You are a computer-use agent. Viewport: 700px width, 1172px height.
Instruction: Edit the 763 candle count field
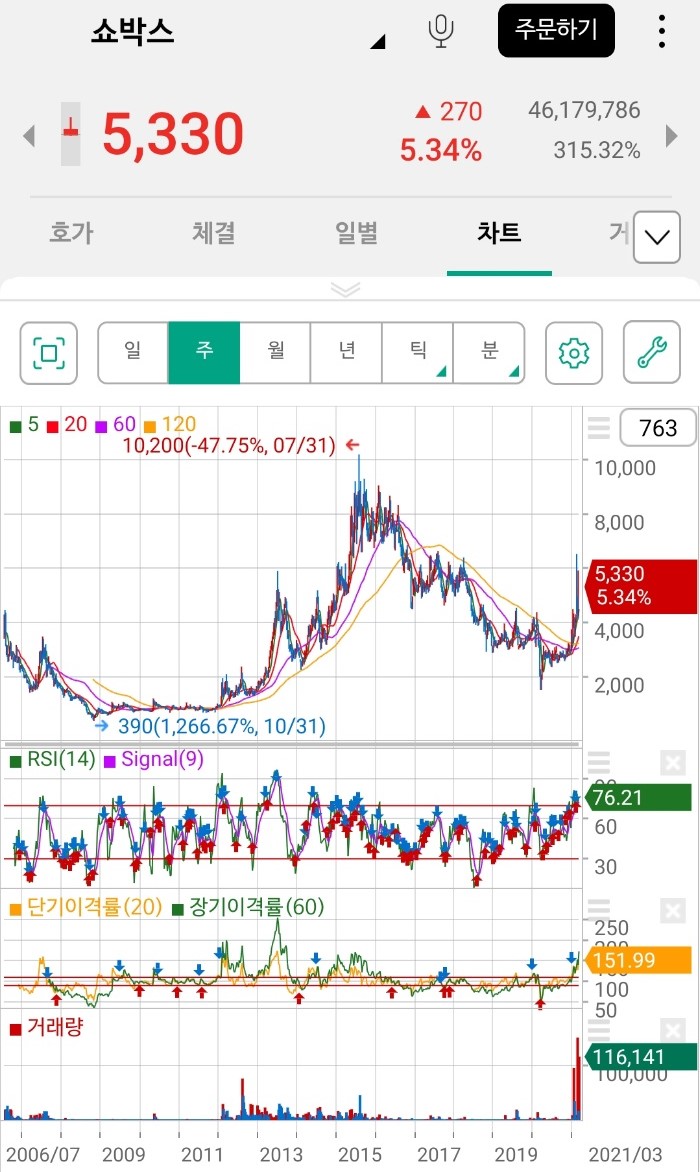(658, 428)
